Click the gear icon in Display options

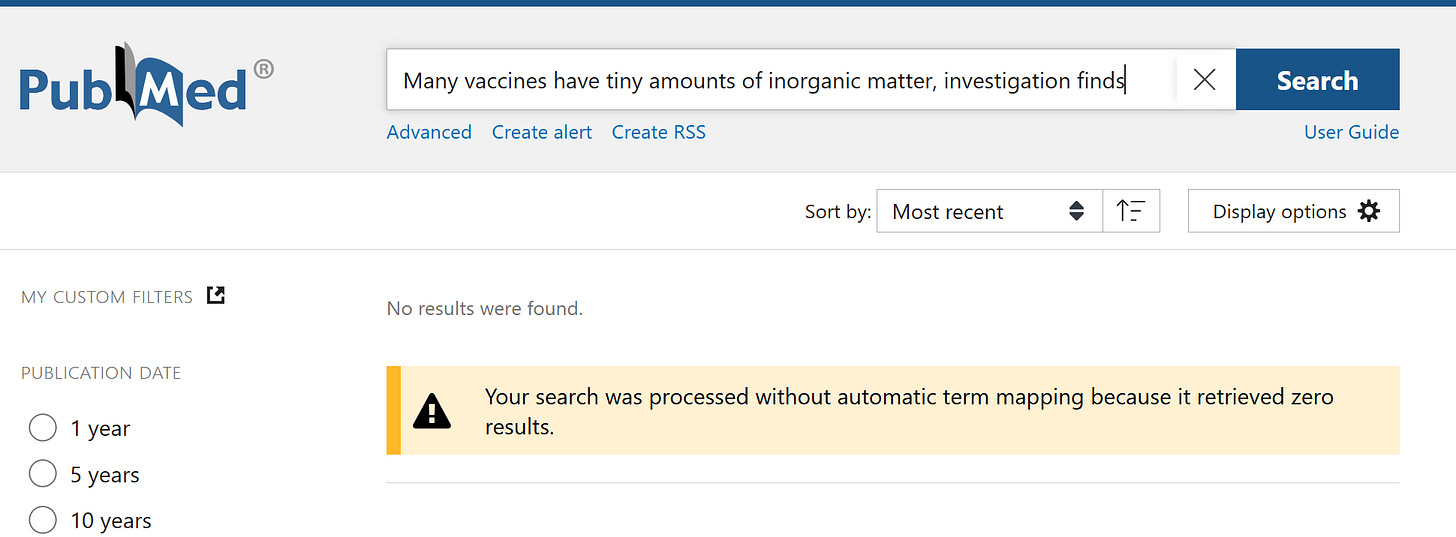pos(1368,211)
